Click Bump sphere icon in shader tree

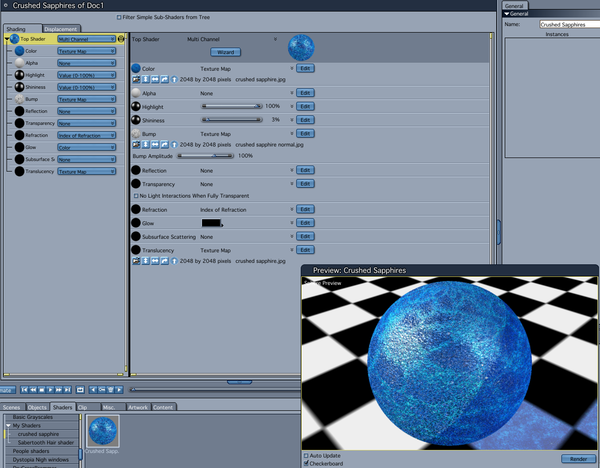(x=20, y=99)
